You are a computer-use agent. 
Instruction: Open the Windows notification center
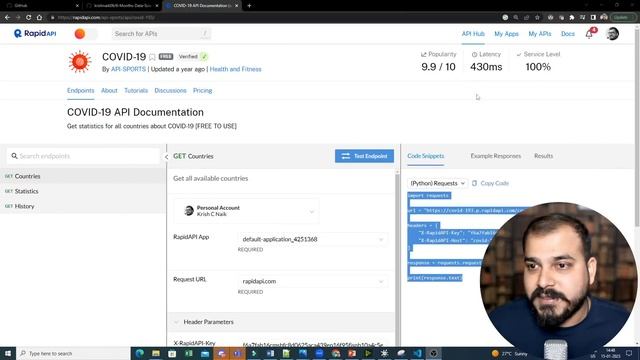pos(629,353)
